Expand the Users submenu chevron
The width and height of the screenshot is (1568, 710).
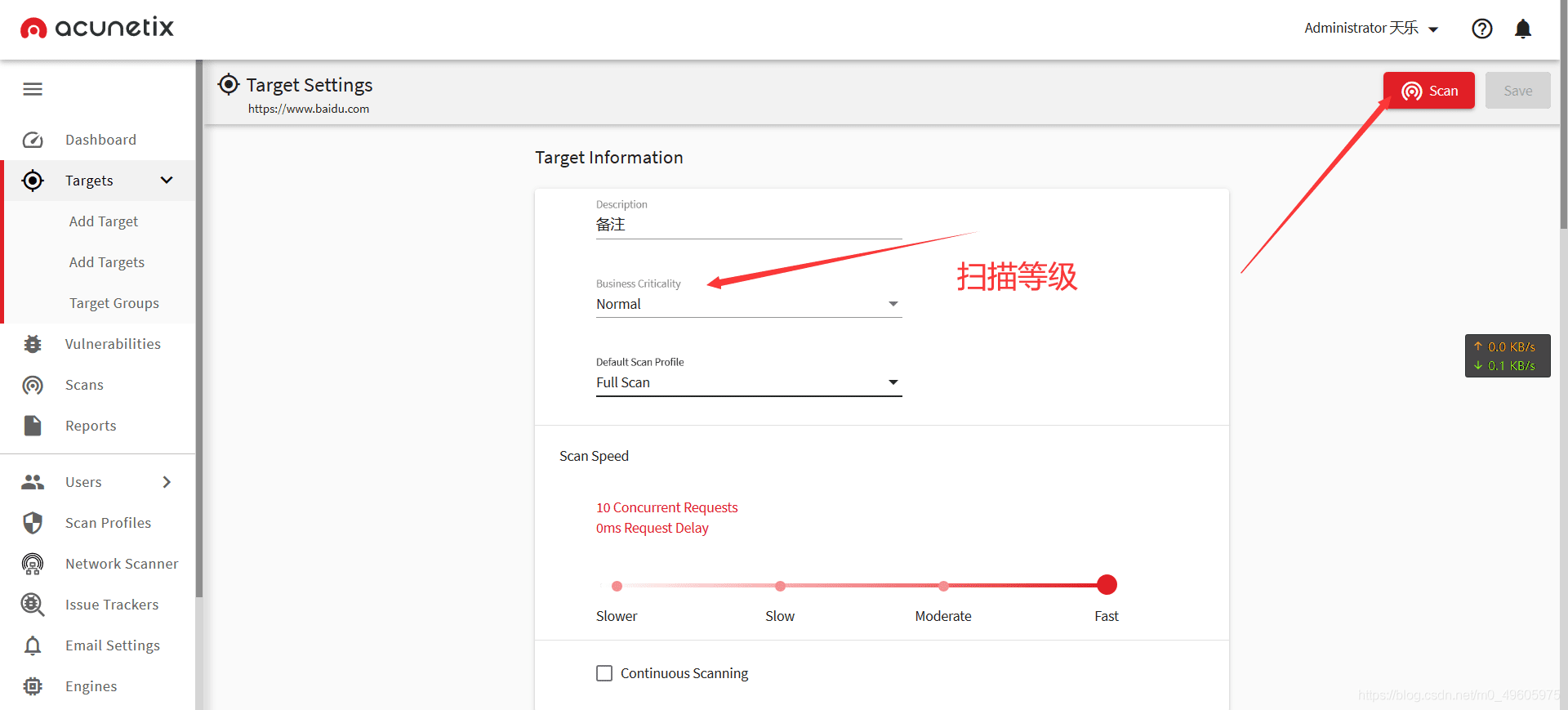[167, 482]
